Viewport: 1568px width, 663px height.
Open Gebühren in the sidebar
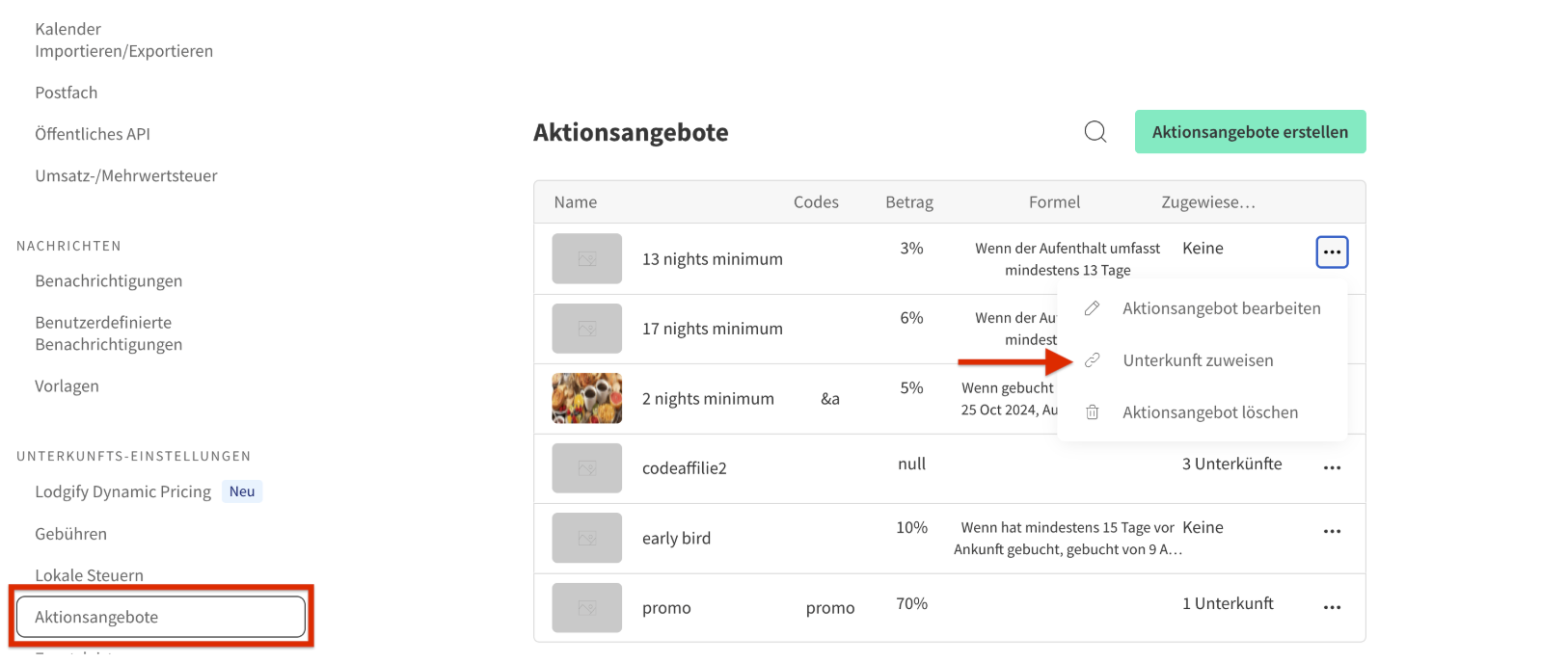click(70, 533)
